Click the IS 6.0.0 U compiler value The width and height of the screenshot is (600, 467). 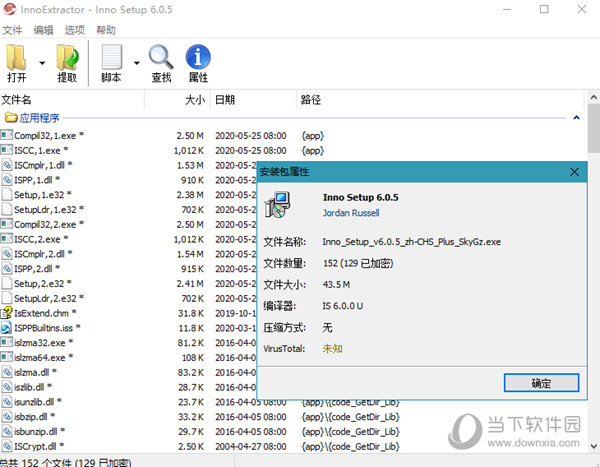(x=343, y=306)
